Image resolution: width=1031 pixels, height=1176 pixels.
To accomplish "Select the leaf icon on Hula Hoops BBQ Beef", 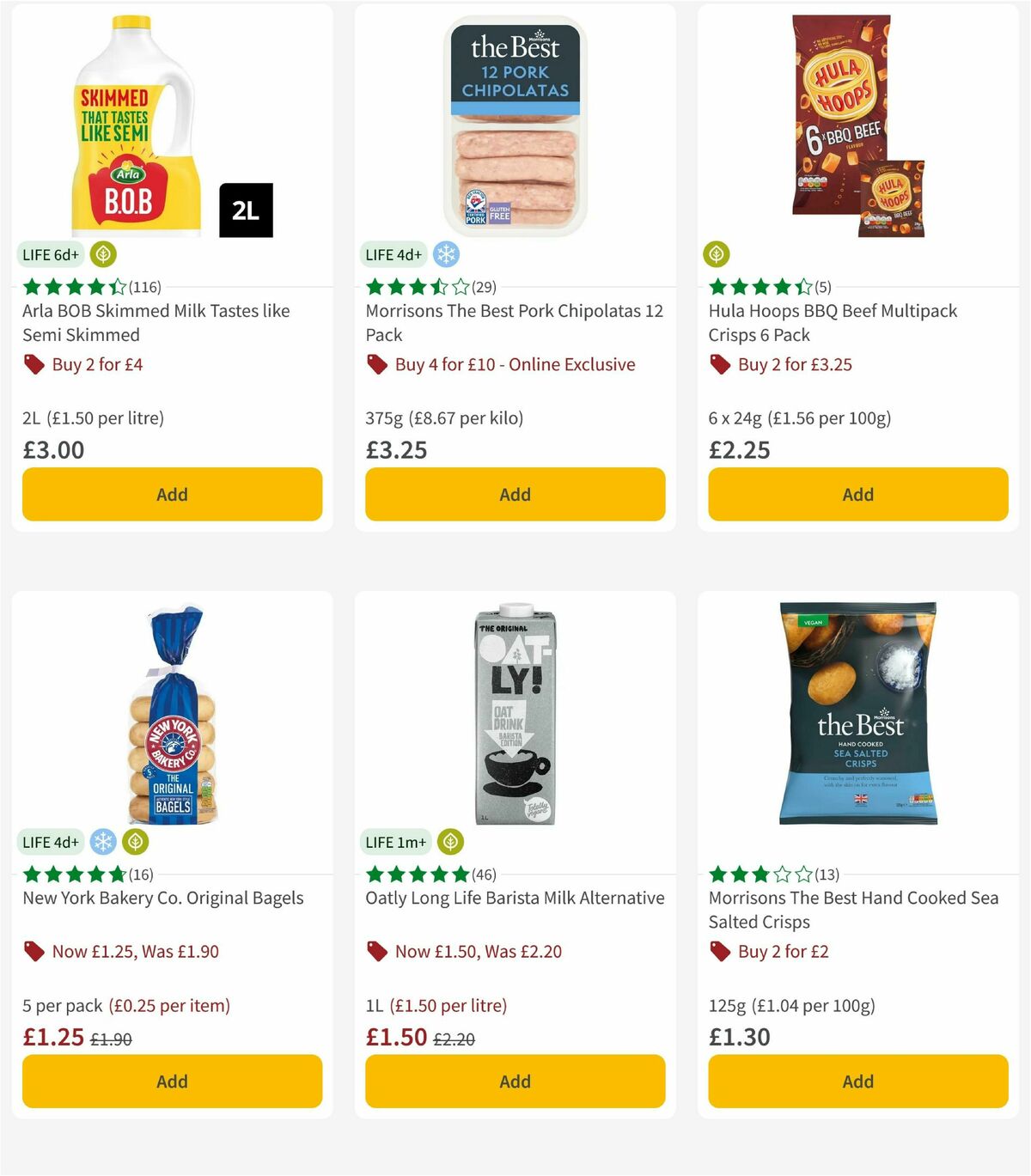I will click(x=717, y=254).
